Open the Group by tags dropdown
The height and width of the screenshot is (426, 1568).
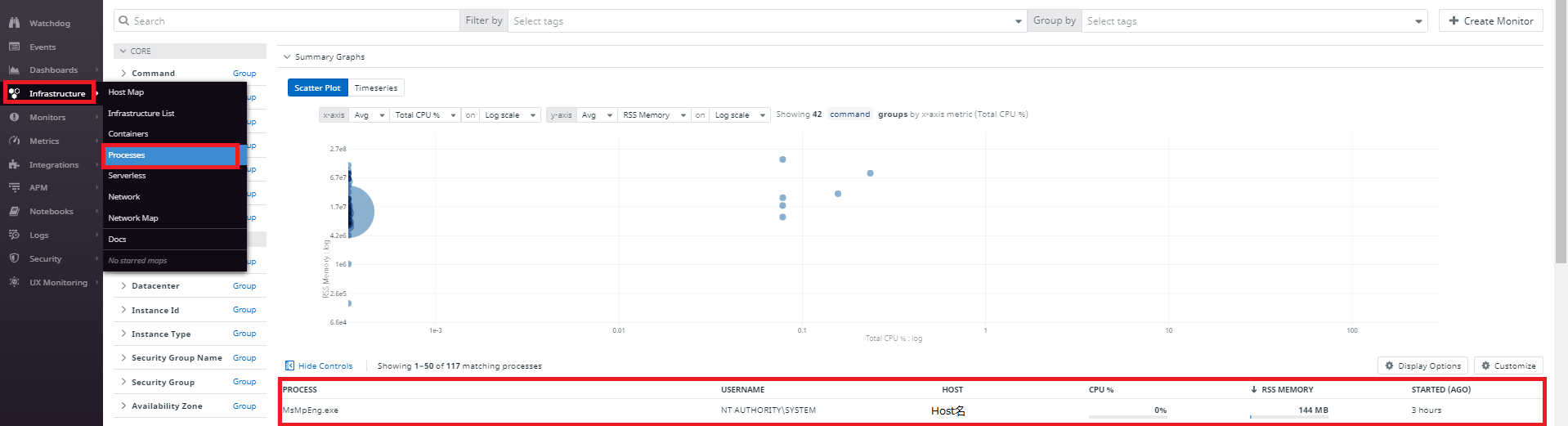point(1255,20)
